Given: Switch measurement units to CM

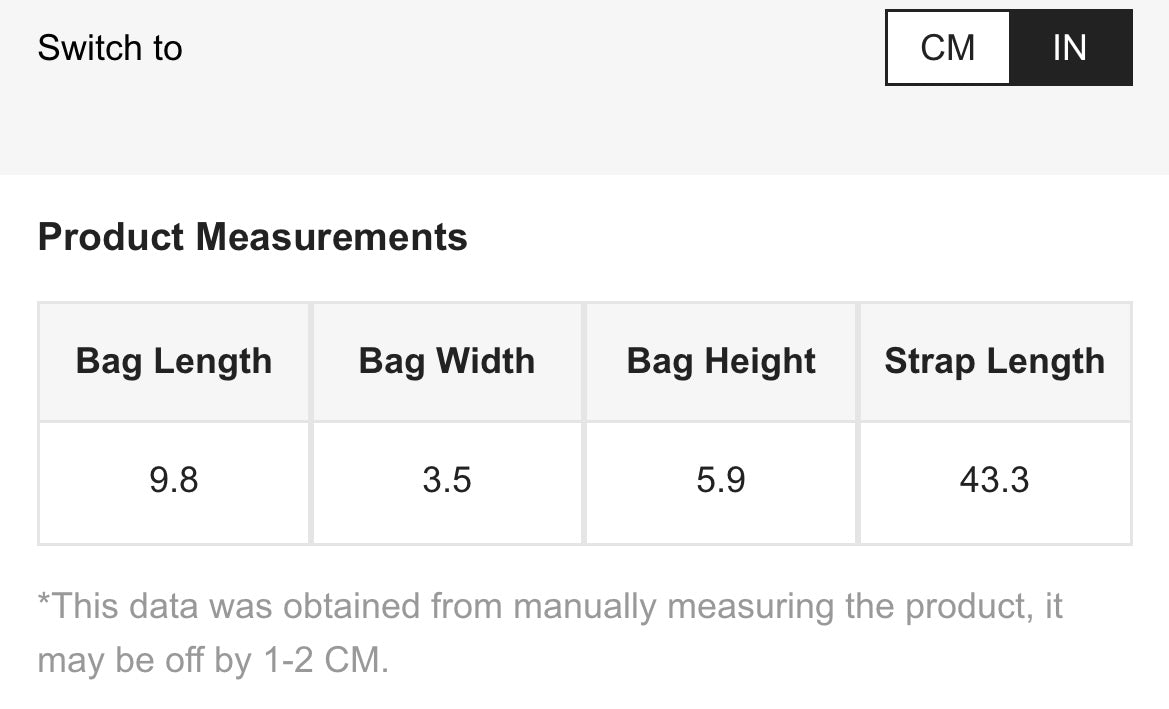Looking at the screenshot, I should pos(947,48).
